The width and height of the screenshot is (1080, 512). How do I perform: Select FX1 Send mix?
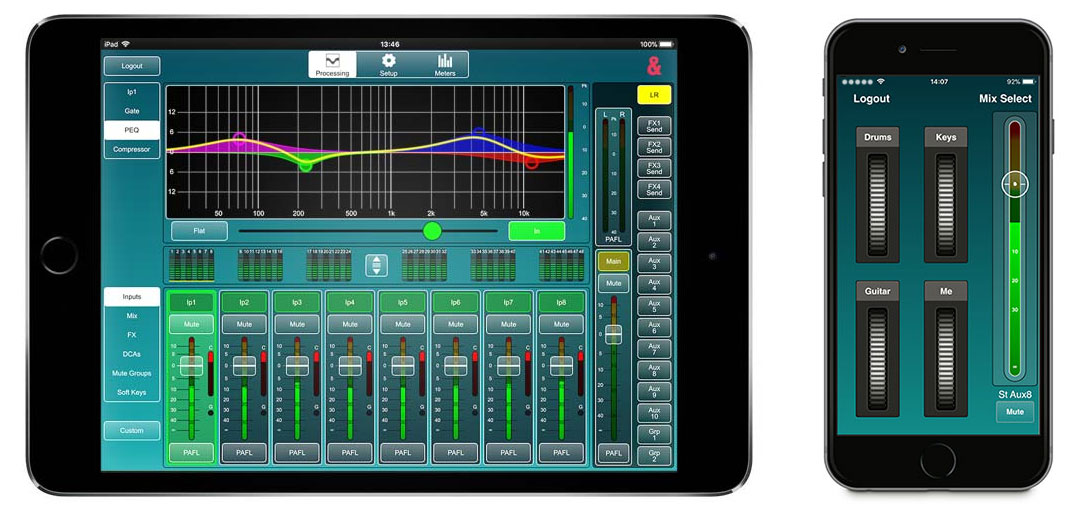pos(654,126)
